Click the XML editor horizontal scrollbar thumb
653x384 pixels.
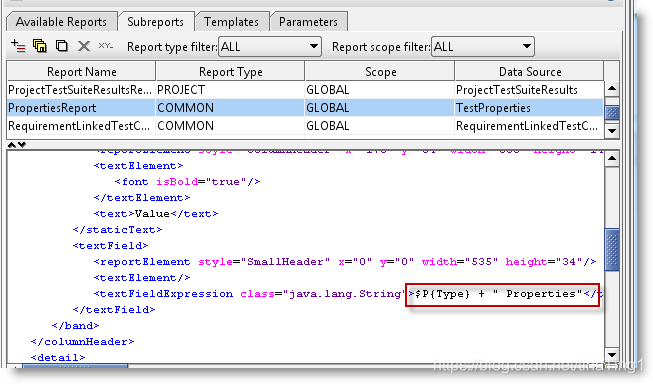(75, 367)
